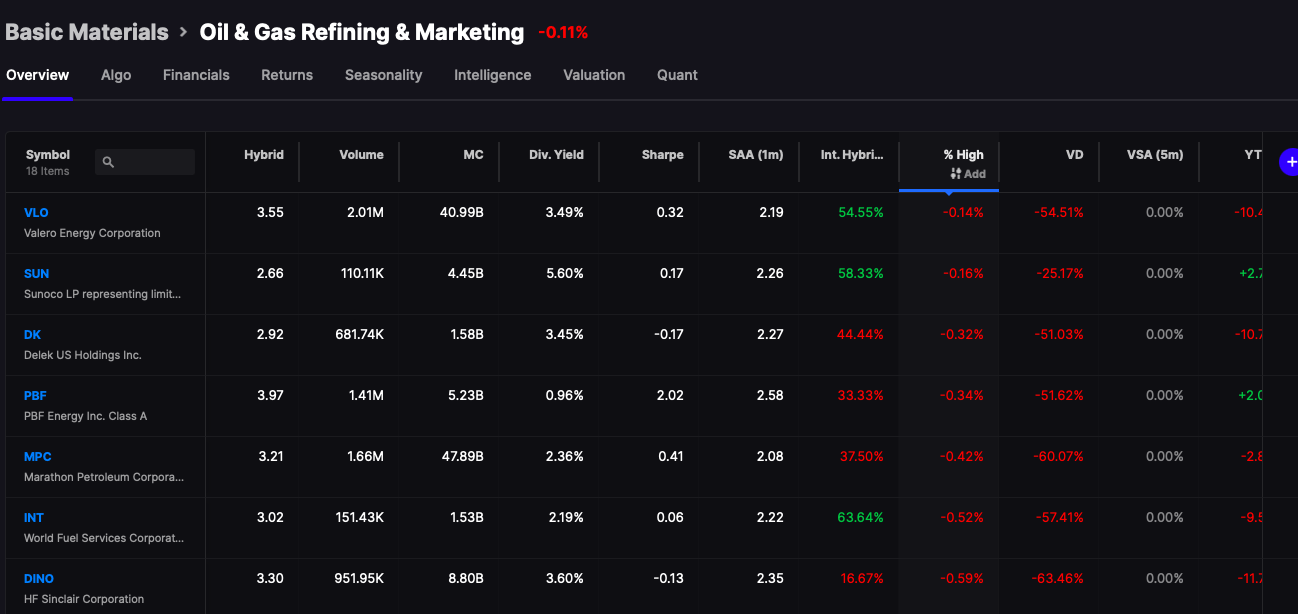The width and height of the screenshot is (1298, 614).
Task: Click the % High column header
Action: point(964,155)
